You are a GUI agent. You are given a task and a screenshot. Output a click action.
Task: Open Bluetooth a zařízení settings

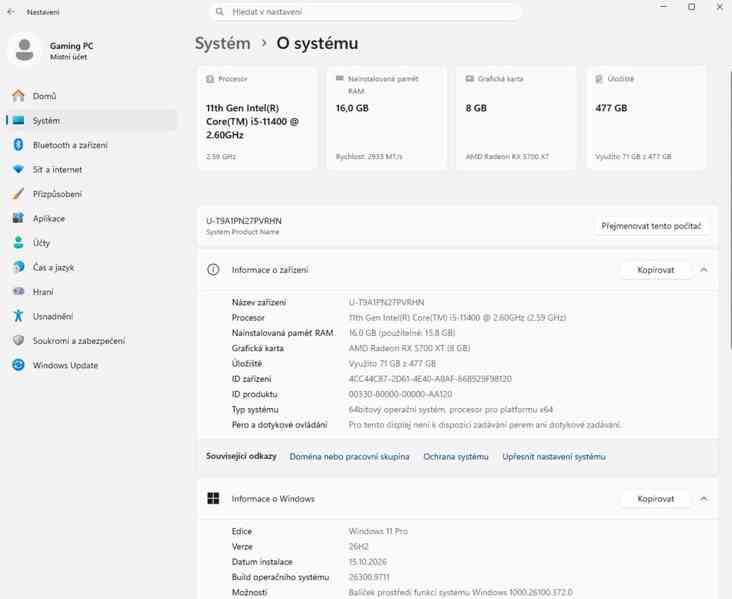click(x=92, y=145)
